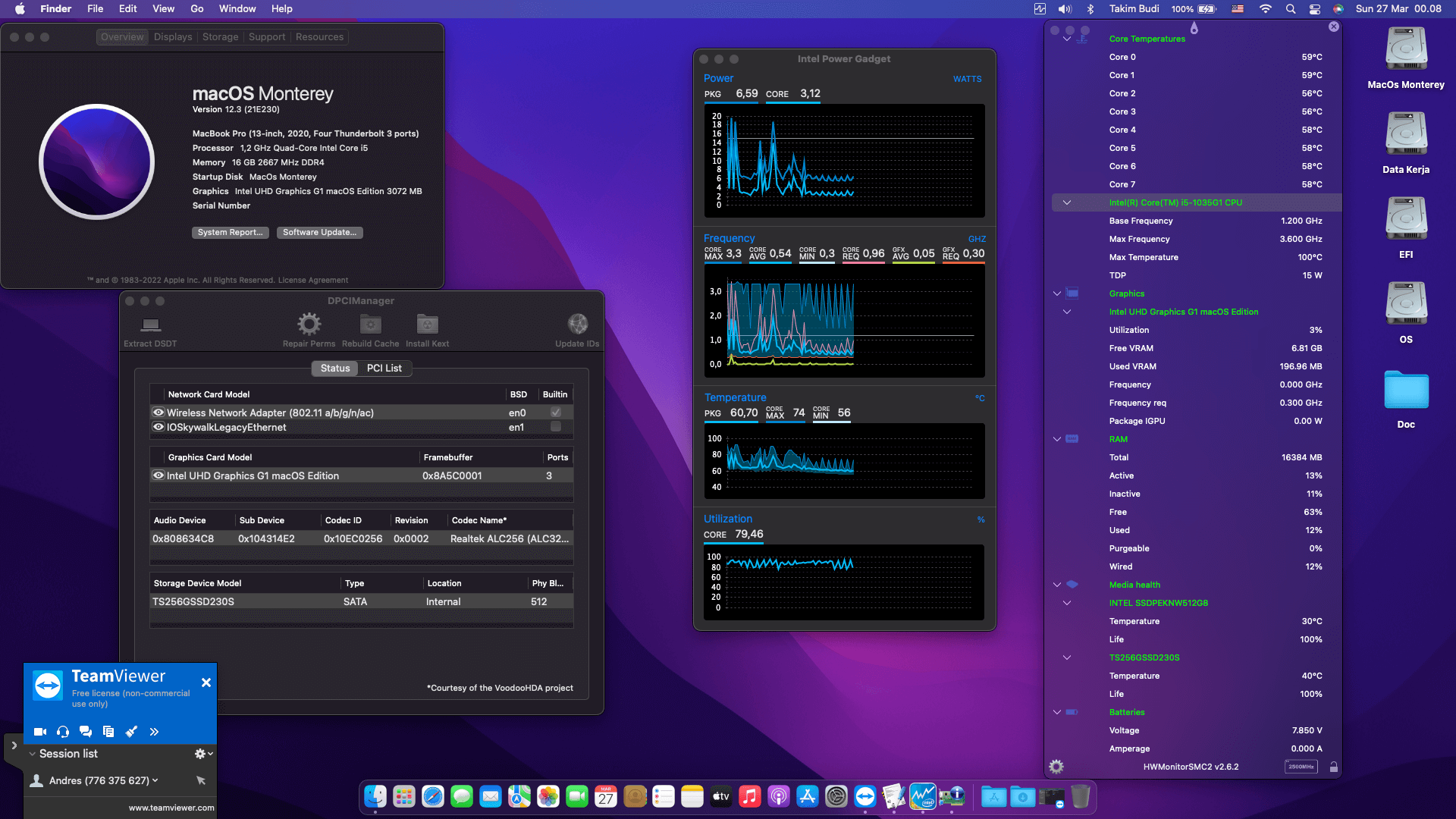Collapse the Graphics section in HWMonitorSMC2
Image resolution: width=1456 pixels, height=819 pixels.
[x=1056, y=293]
